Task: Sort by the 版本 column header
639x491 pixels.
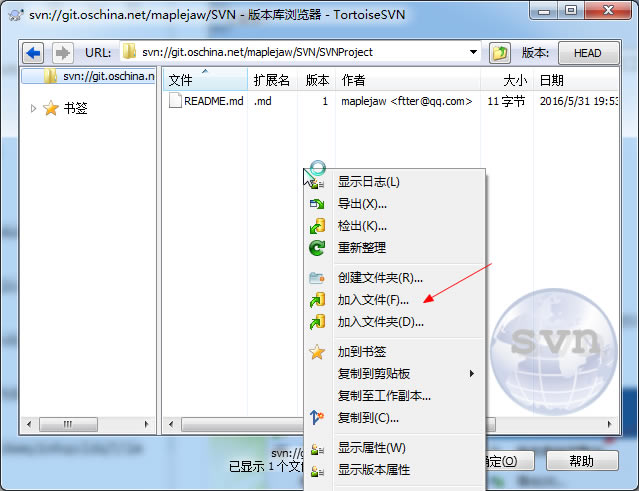Action: point(317,79)
